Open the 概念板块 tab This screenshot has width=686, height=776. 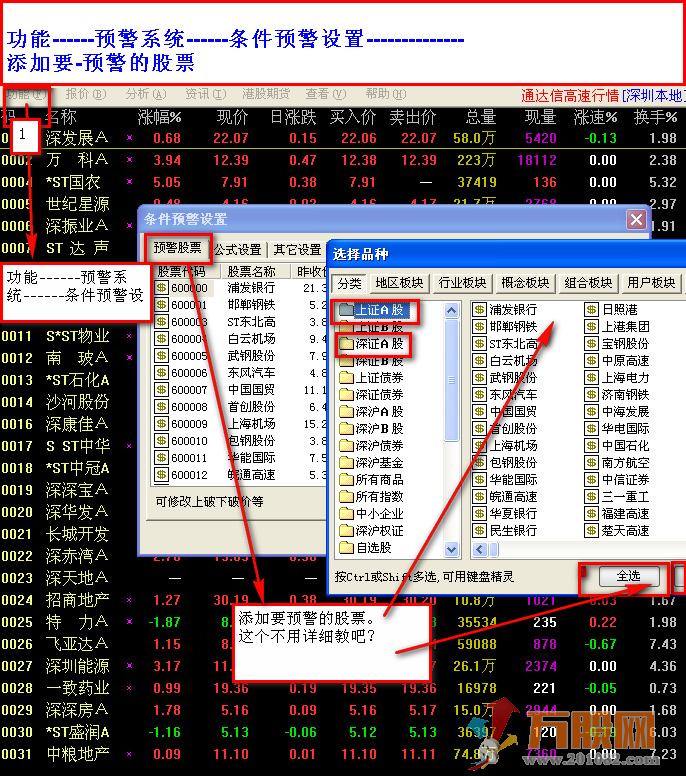coord(525,283)
